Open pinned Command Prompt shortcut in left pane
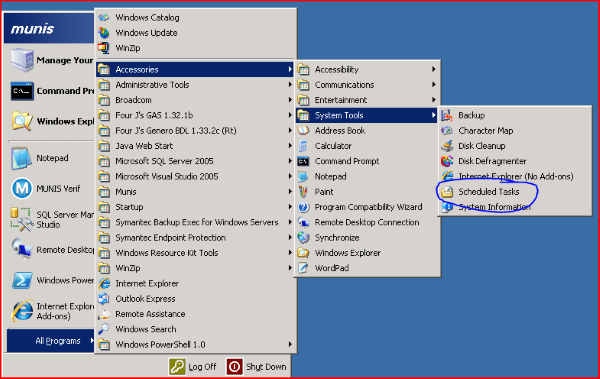 51,91
